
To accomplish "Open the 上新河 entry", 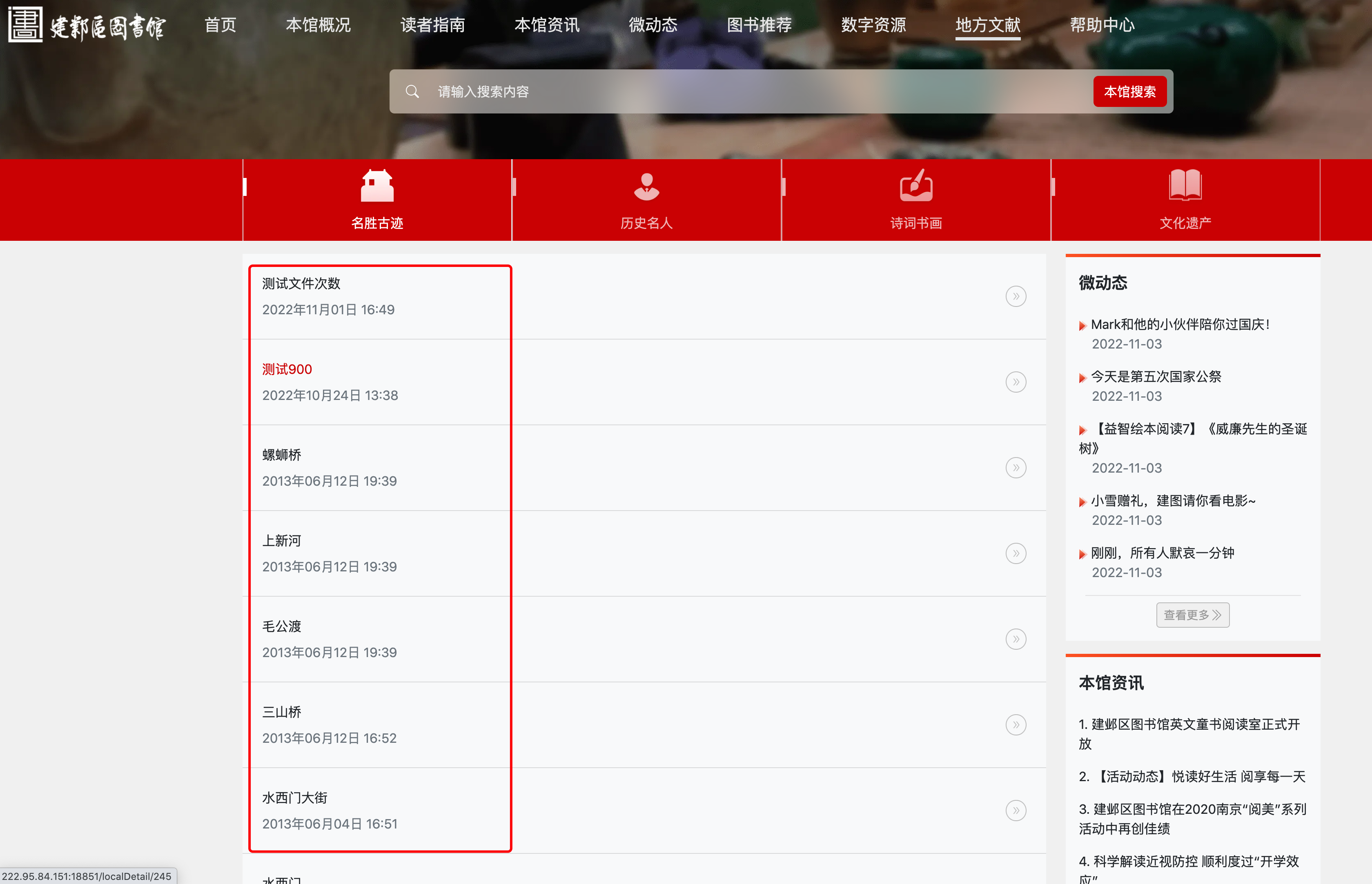I will 281,541.
